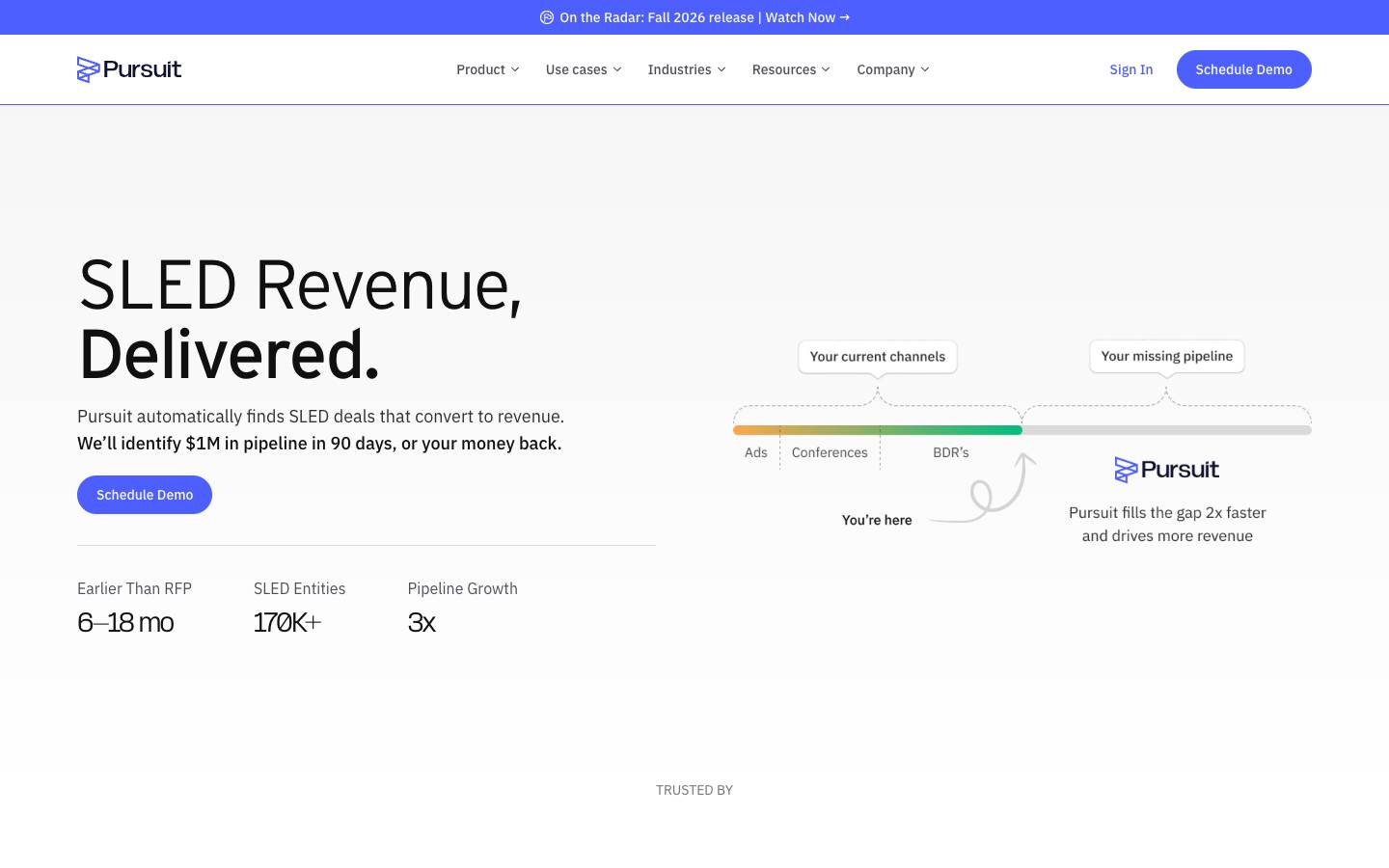Open the Use cases menu

pos(584,69)
